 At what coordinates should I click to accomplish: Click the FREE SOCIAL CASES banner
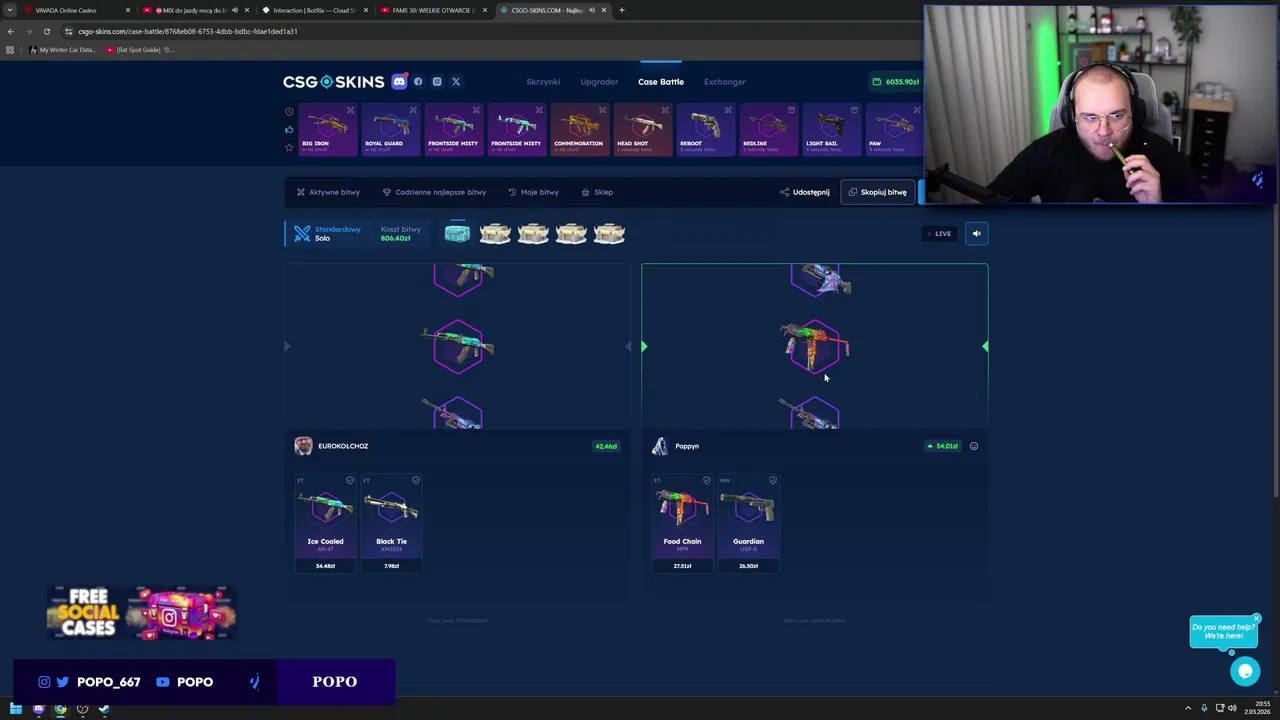tap(141, 613)
